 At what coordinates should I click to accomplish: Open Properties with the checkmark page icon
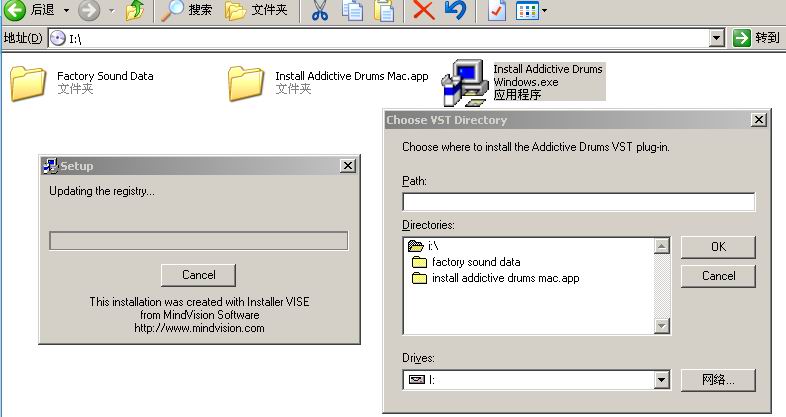tap(497, 11)
